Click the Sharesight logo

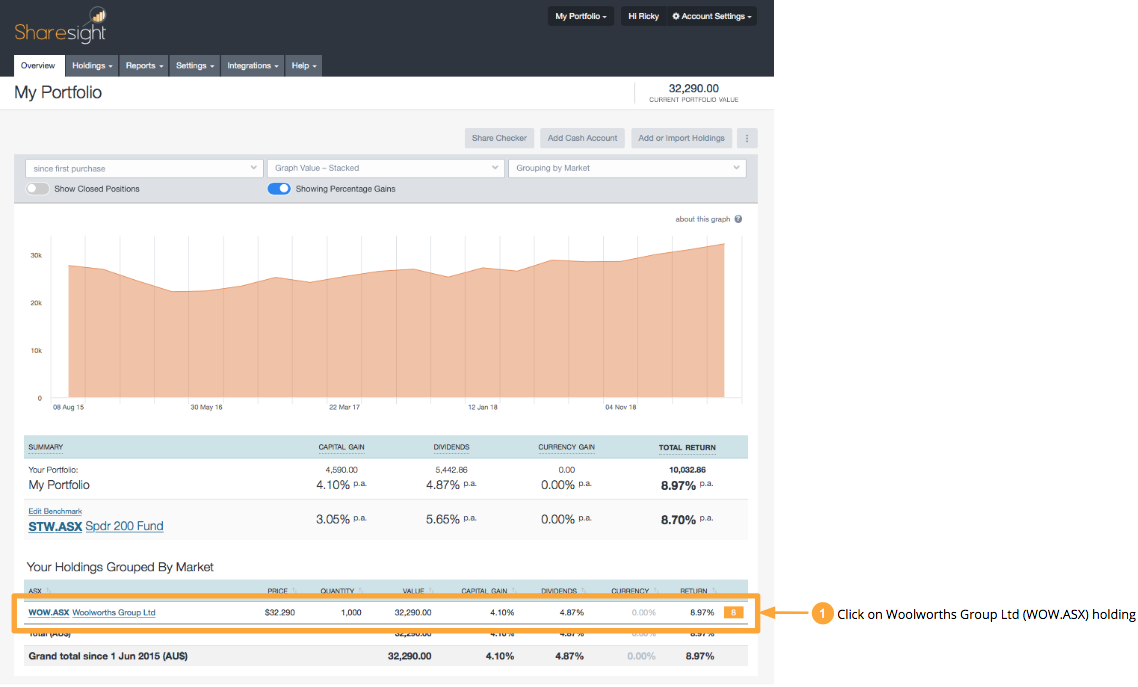tap(60, 25)
